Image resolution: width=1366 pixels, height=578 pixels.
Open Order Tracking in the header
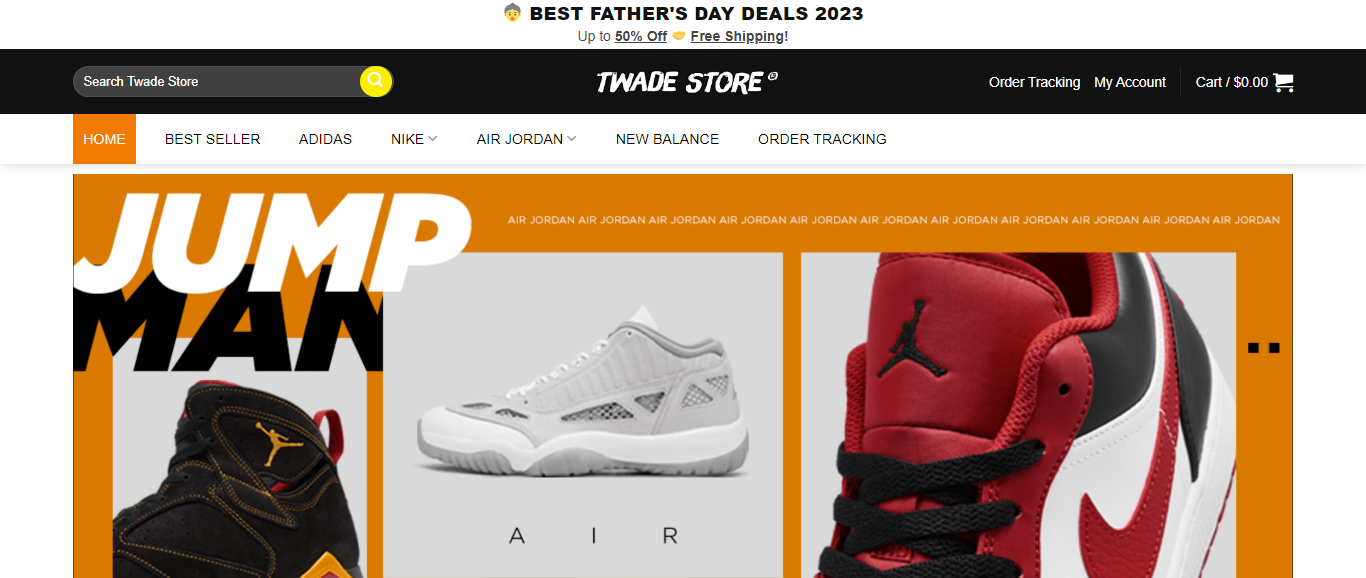(x=1034, y=82)
